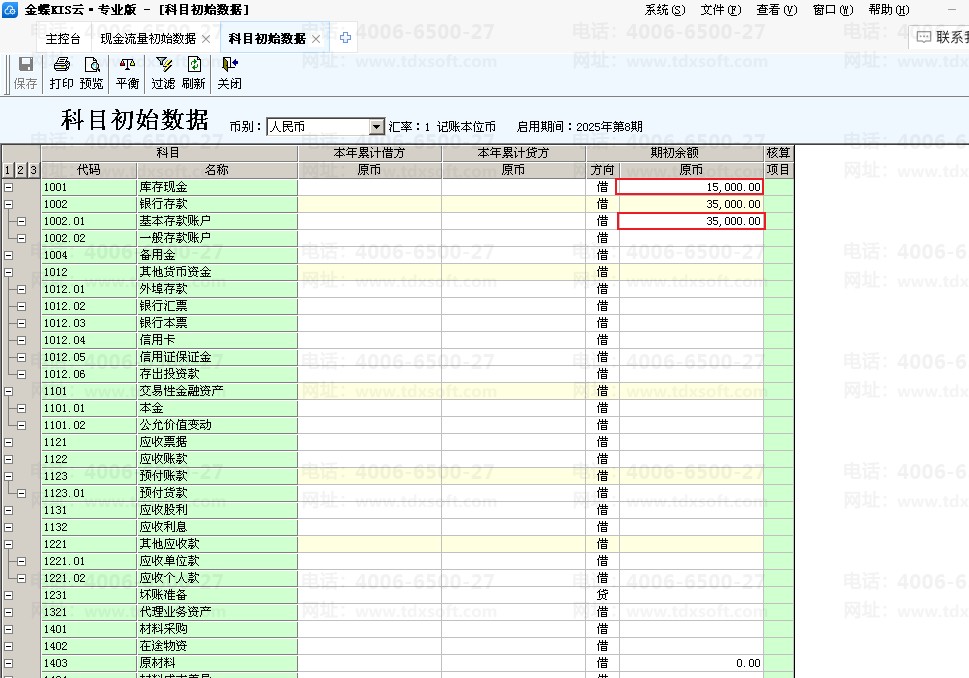Collapse the 1002 银行存款 tree node
Viewport: 969px width, 678px height.
point(9,204)
